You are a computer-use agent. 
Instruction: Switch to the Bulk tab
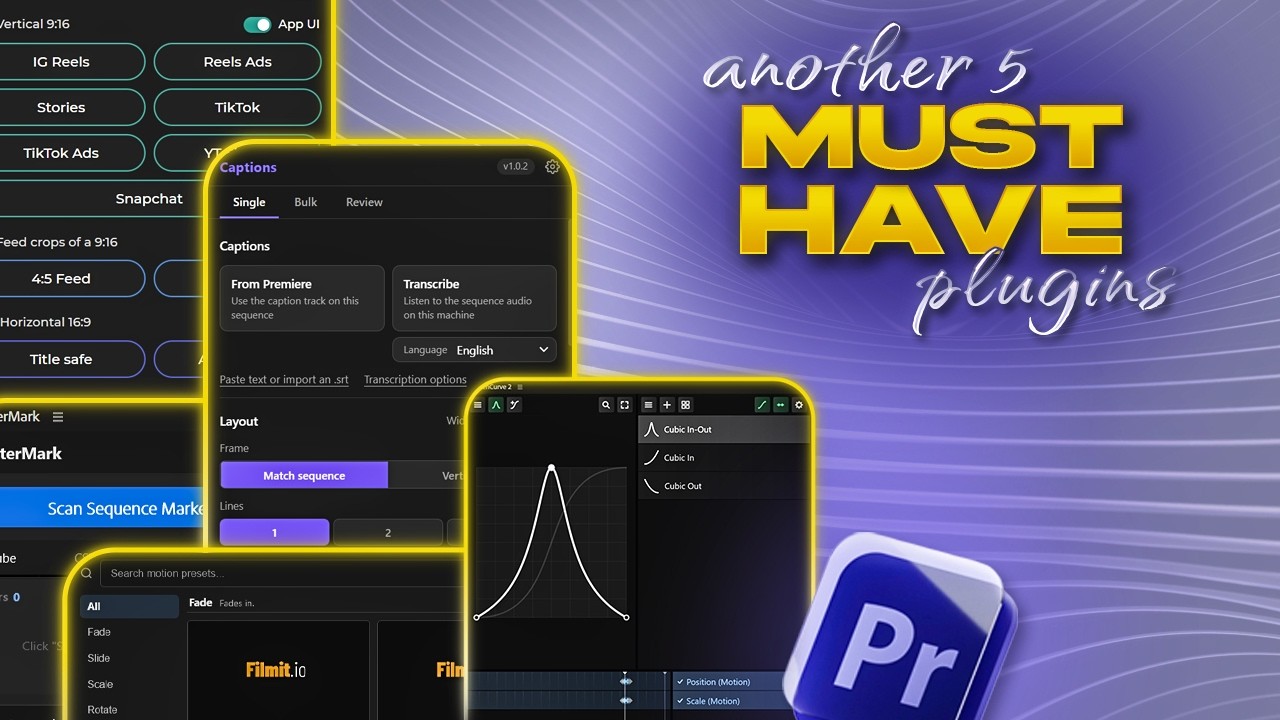[306, 202]
